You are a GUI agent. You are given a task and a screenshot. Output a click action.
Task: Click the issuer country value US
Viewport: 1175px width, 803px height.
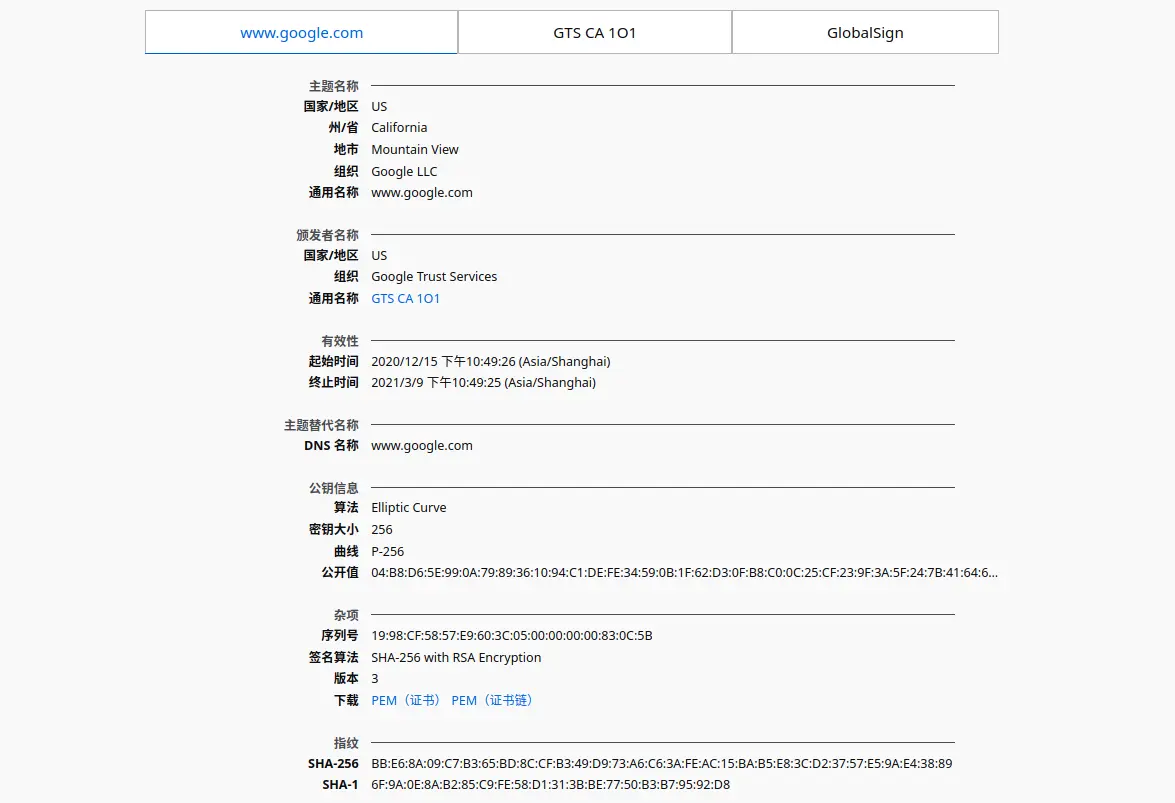(379, 255)
